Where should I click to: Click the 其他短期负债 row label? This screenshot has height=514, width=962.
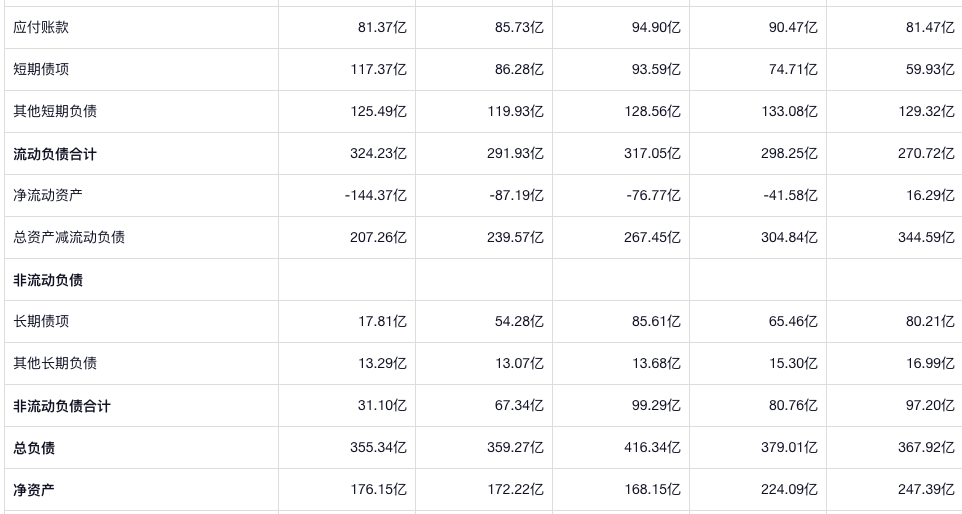tap(55, 112)
